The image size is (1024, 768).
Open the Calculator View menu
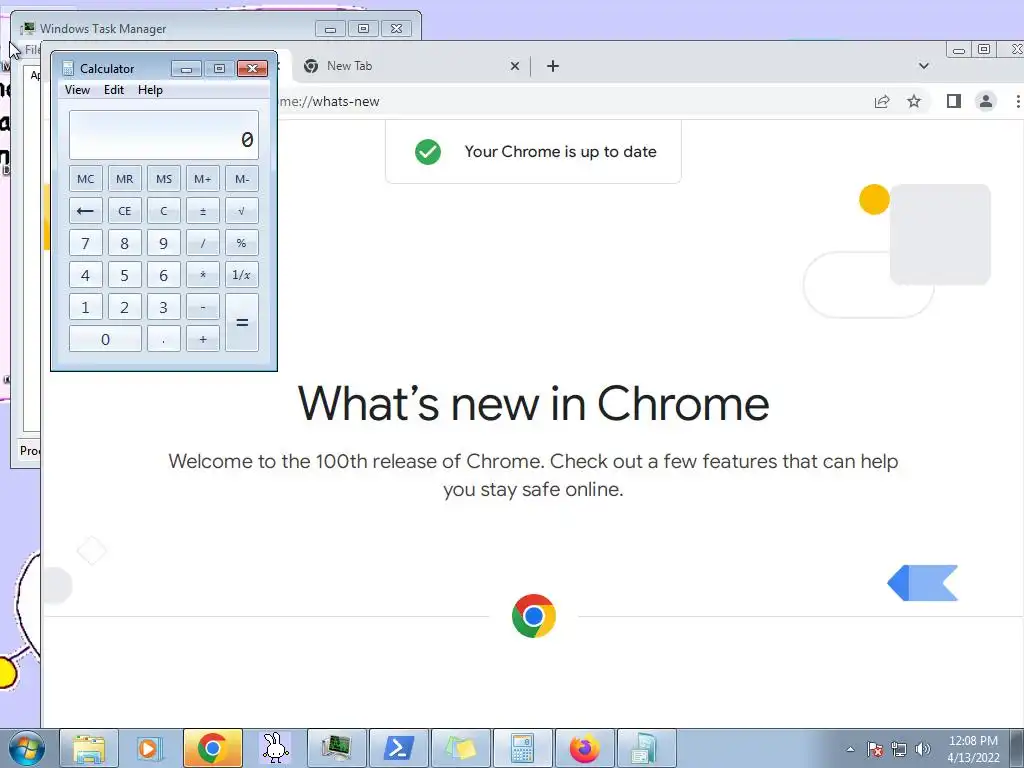(77, 90)
